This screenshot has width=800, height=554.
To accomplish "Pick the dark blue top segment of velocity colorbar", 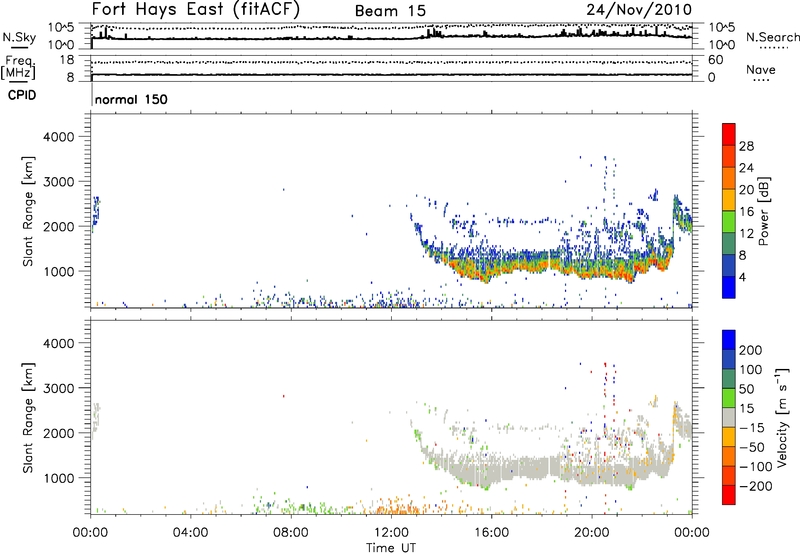I will coord(729,340).
